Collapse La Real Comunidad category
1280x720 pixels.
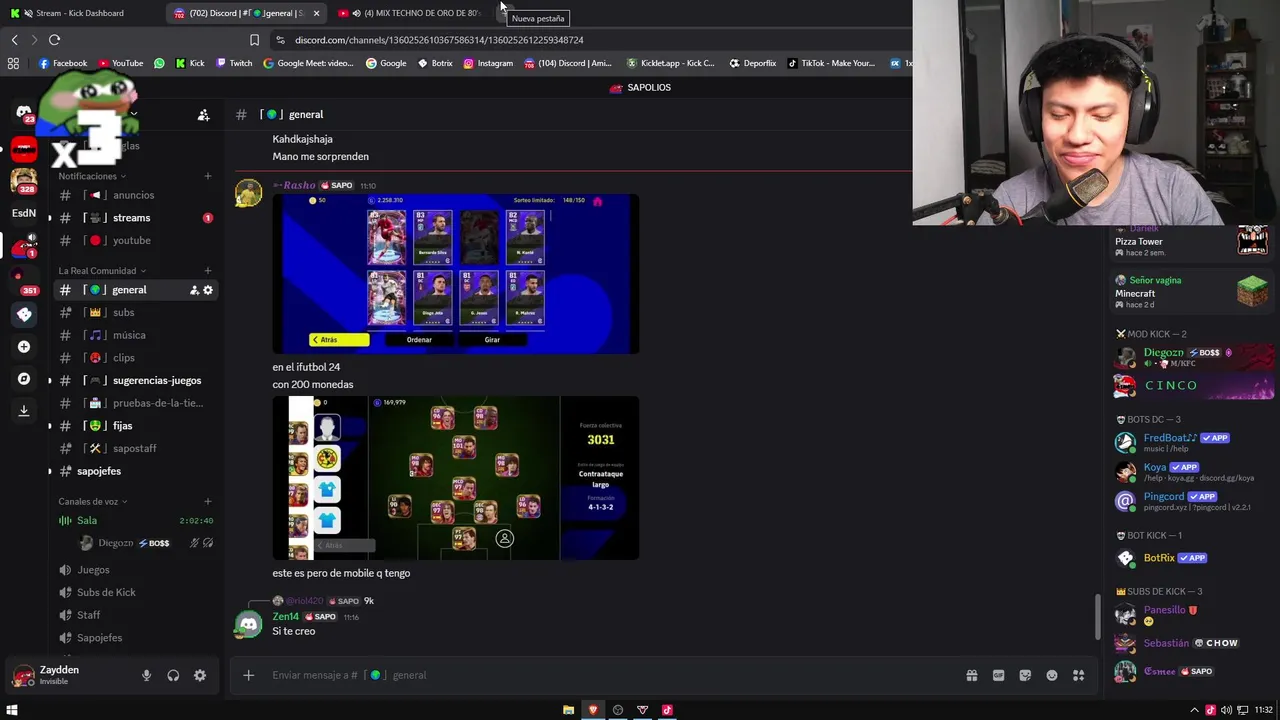coord(102,271)
